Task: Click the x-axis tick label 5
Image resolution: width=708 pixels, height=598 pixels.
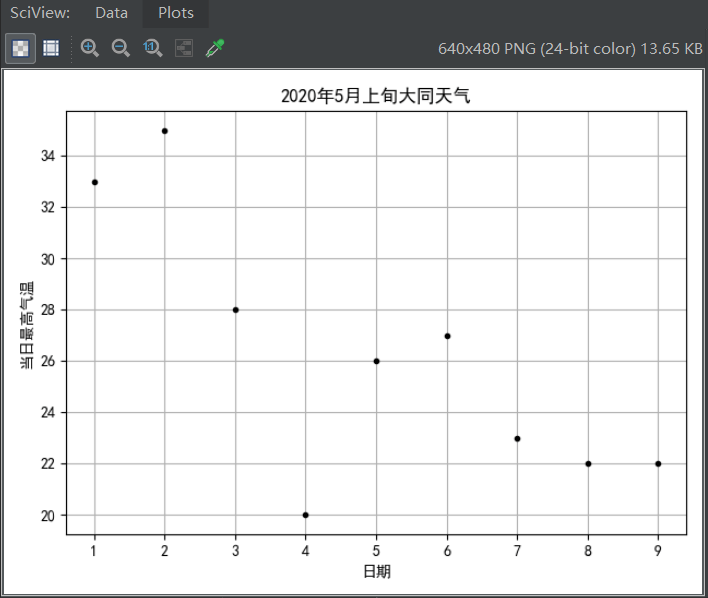Action: tap(377, 551)
